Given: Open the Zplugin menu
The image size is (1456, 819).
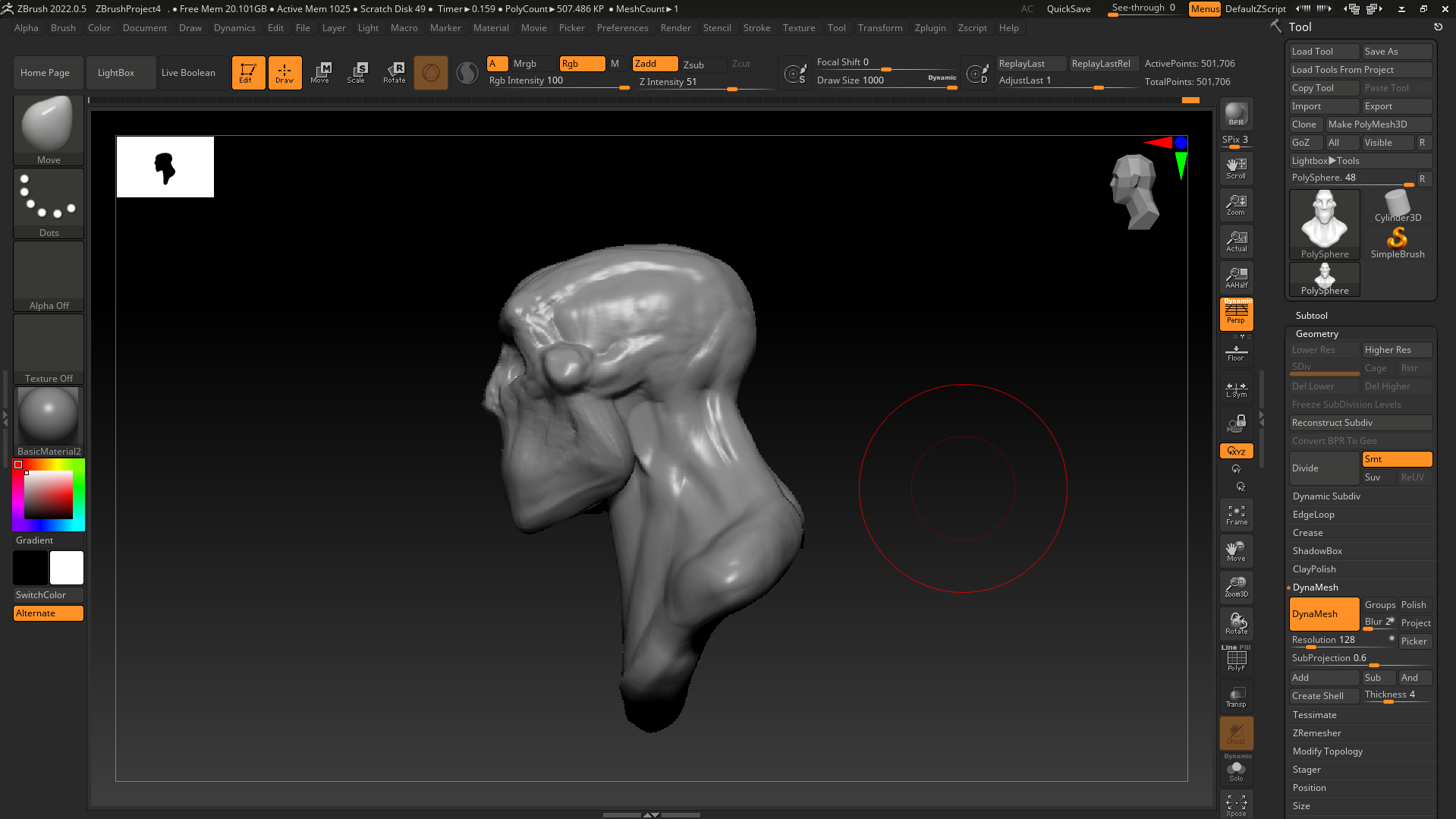Looking at the screenshot, I should pos(929,28).
